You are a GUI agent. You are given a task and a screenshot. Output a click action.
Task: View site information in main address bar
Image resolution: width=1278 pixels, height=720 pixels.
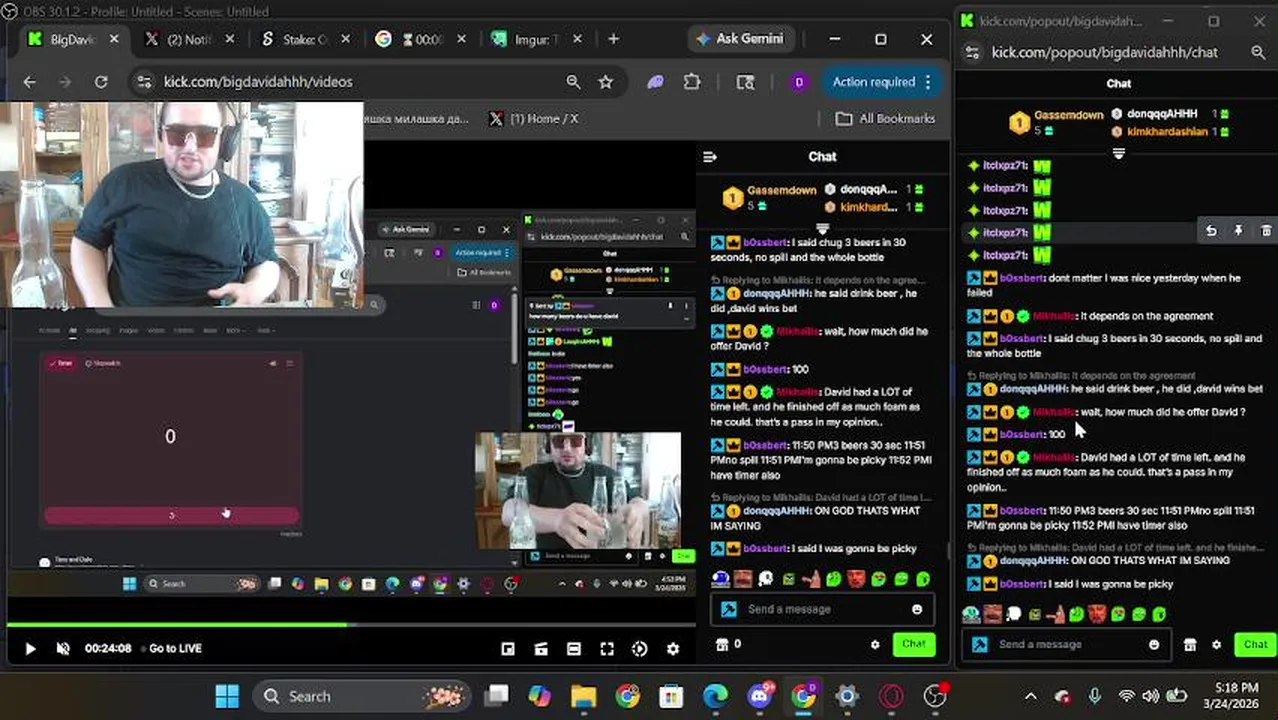(144, 82)
